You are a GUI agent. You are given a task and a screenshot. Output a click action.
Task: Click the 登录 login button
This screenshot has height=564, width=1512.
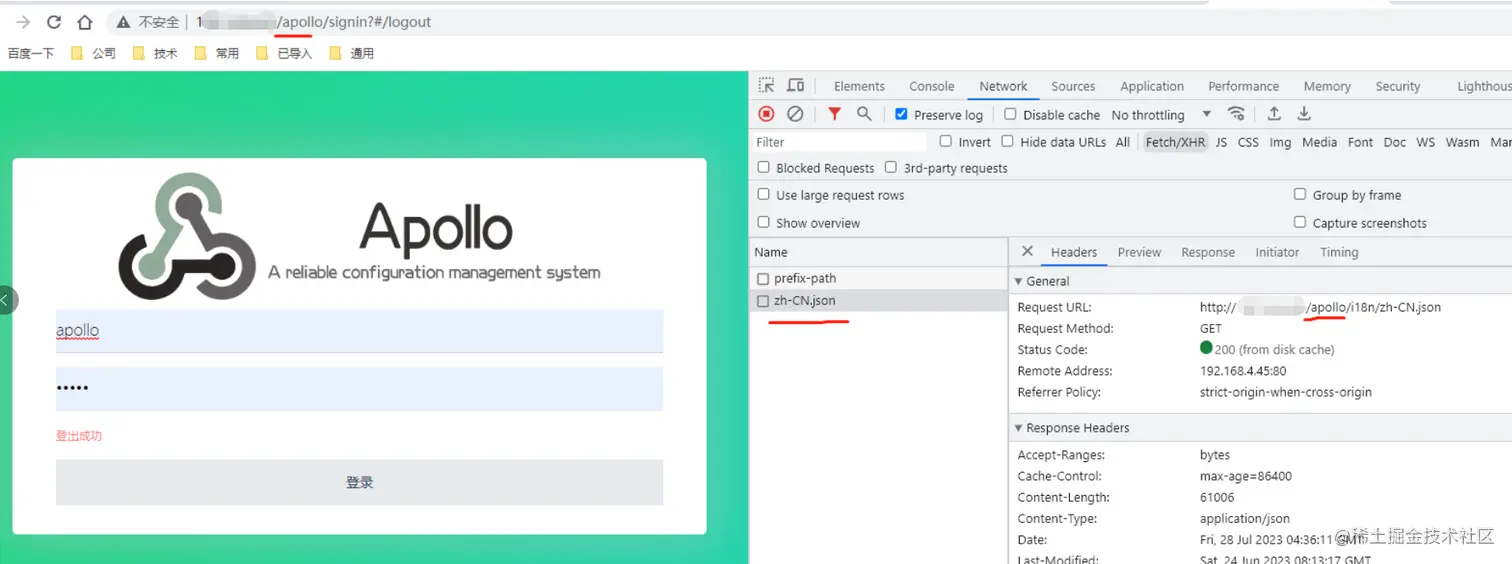coord(359,482)
